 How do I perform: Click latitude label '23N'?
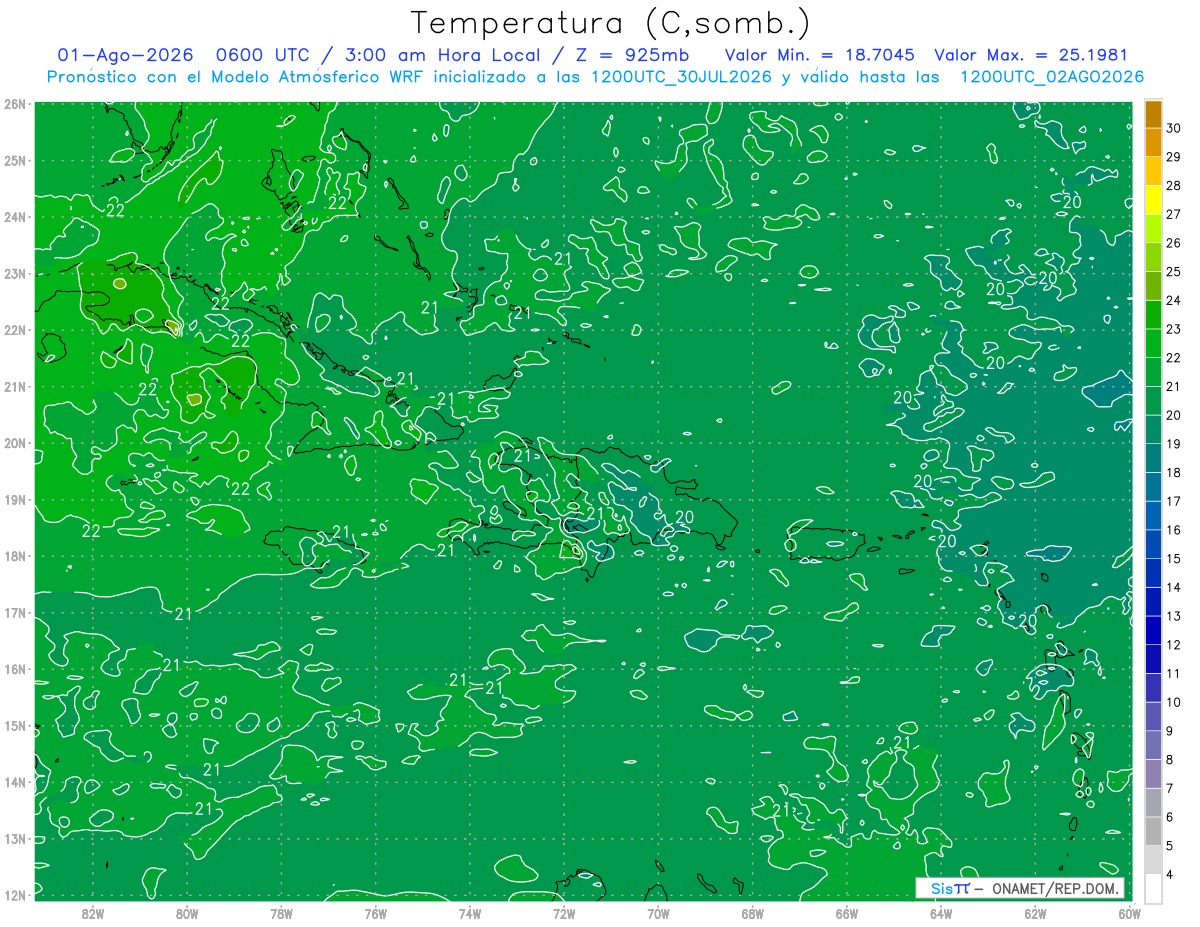pyautogui.click(x=15, y=273)
